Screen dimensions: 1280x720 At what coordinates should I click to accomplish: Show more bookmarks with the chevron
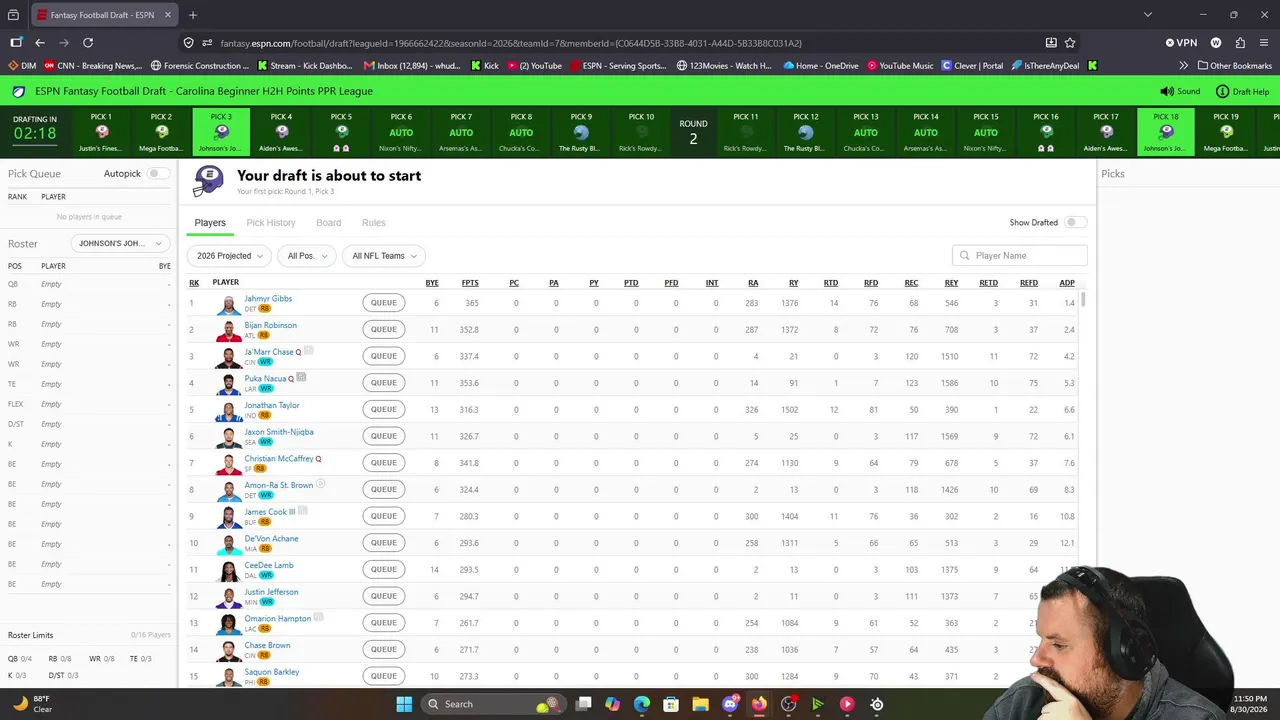click(x=1184, y=66)
